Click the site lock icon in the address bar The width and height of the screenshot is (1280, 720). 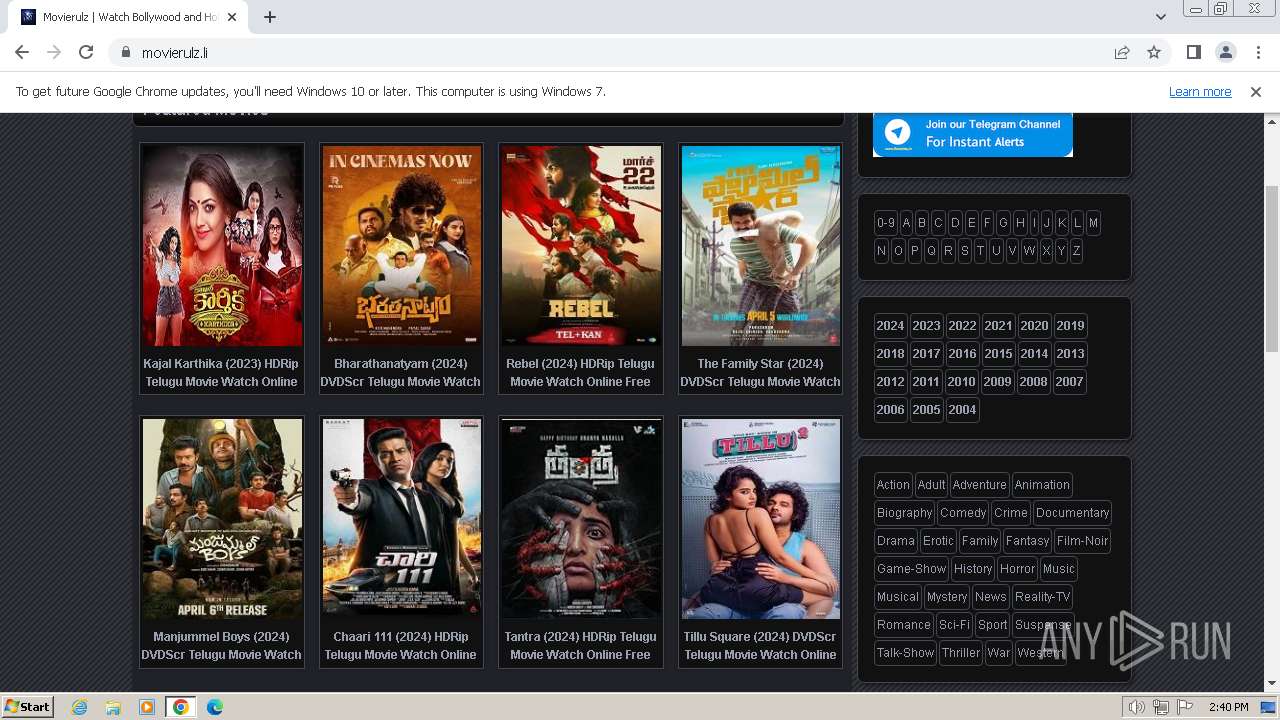point(126,52)
